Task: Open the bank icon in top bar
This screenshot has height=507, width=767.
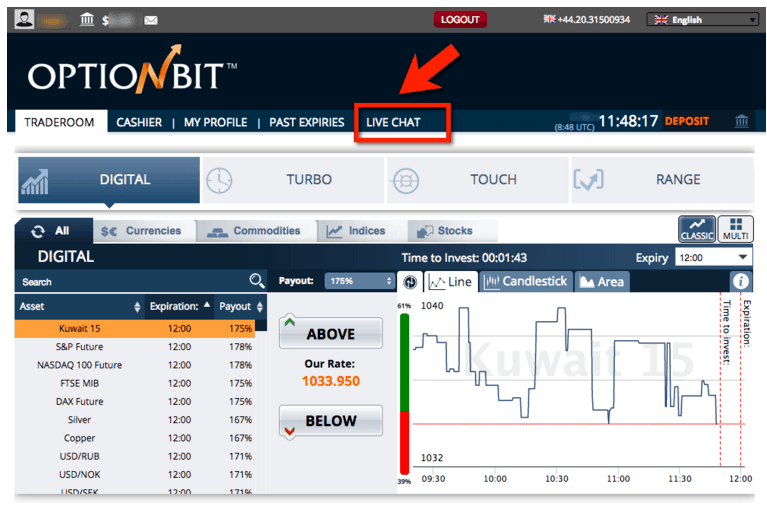Action: tap(87, 20)
